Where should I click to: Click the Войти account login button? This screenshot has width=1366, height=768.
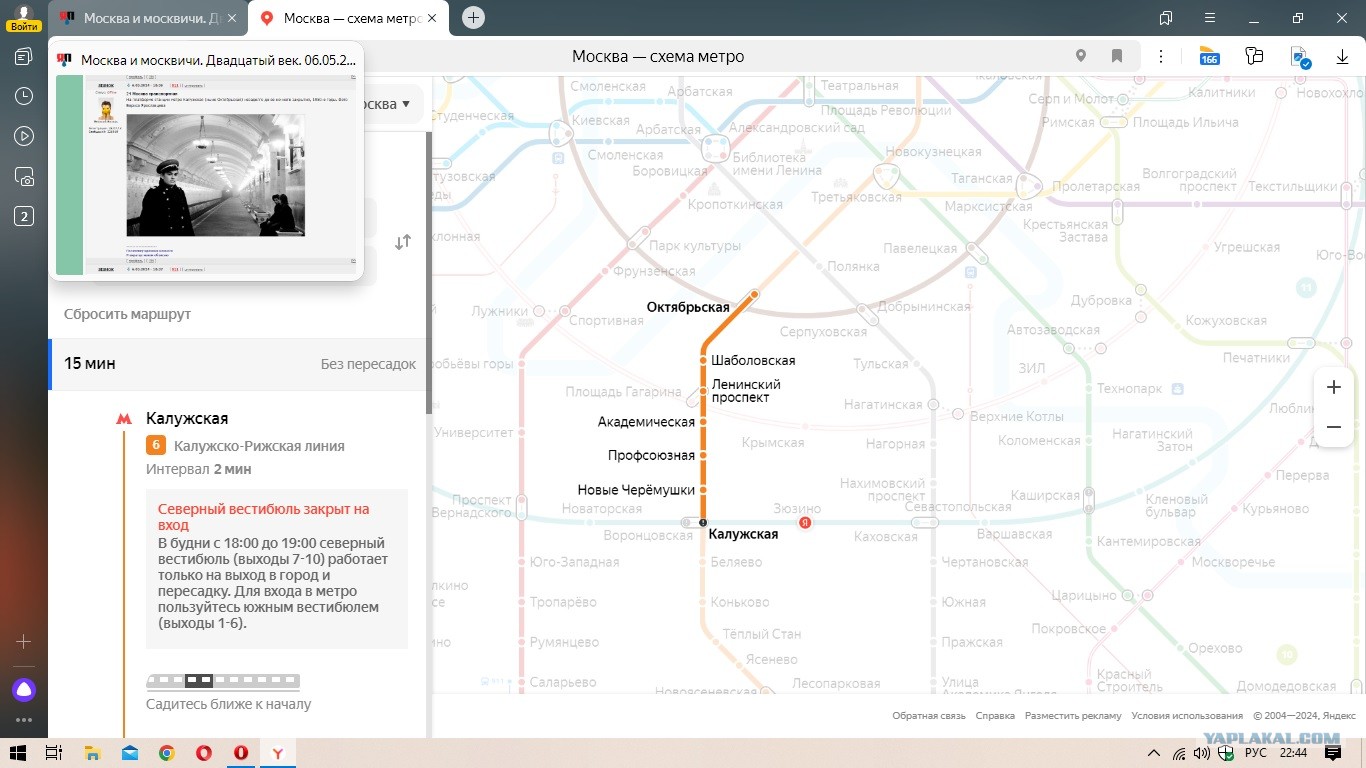23,18
